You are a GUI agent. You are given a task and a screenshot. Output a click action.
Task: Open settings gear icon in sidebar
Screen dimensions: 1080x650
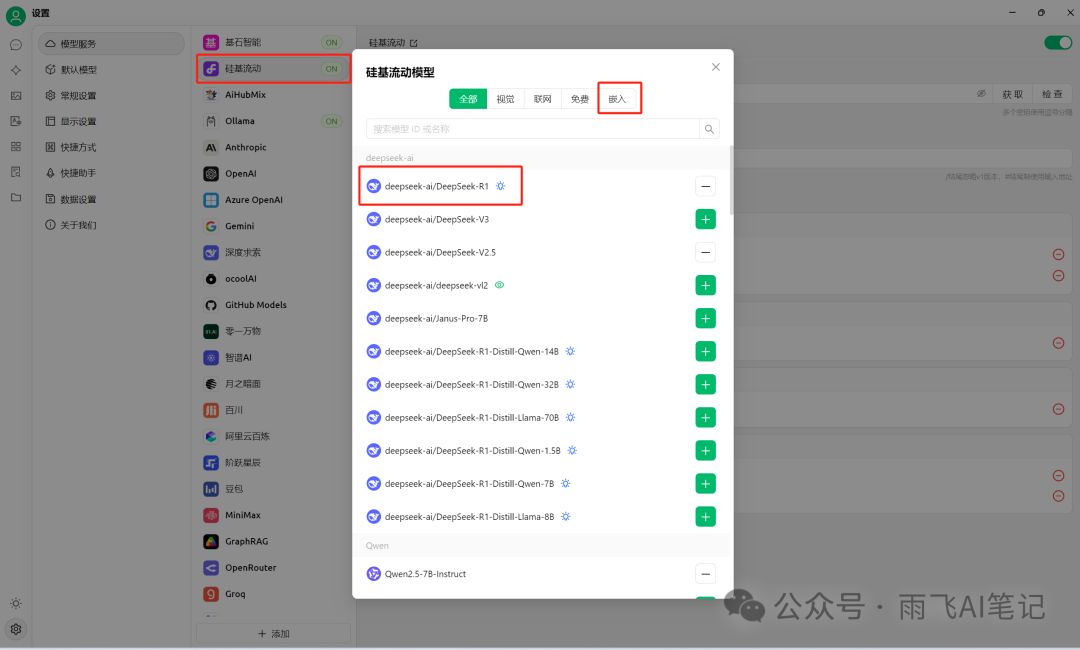click(16, 629)
